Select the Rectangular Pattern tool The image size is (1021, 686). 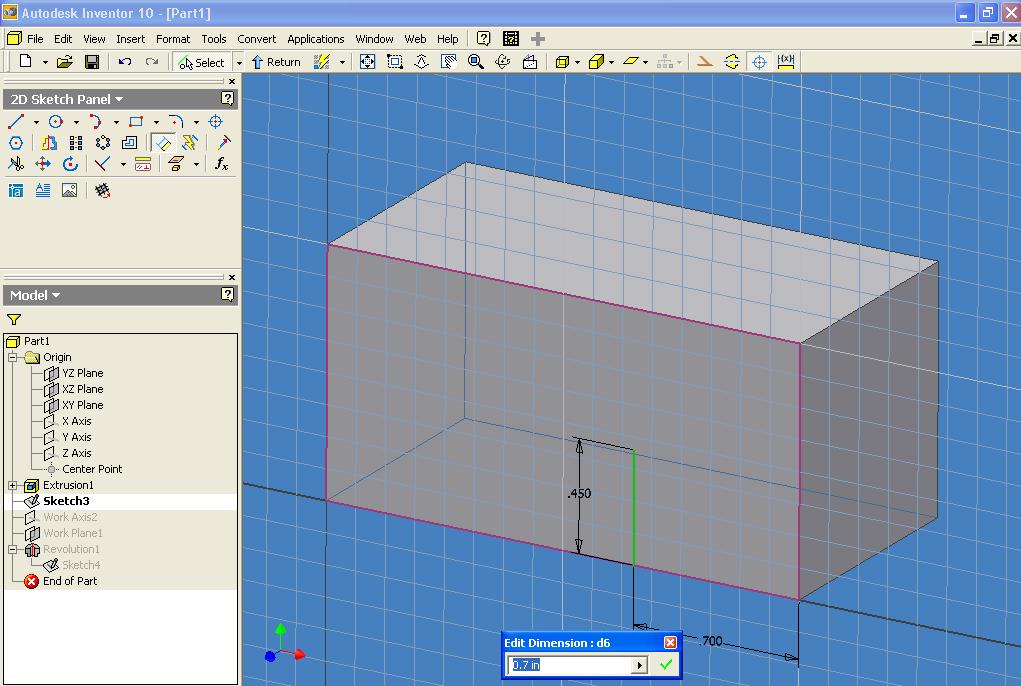[76, 143]
